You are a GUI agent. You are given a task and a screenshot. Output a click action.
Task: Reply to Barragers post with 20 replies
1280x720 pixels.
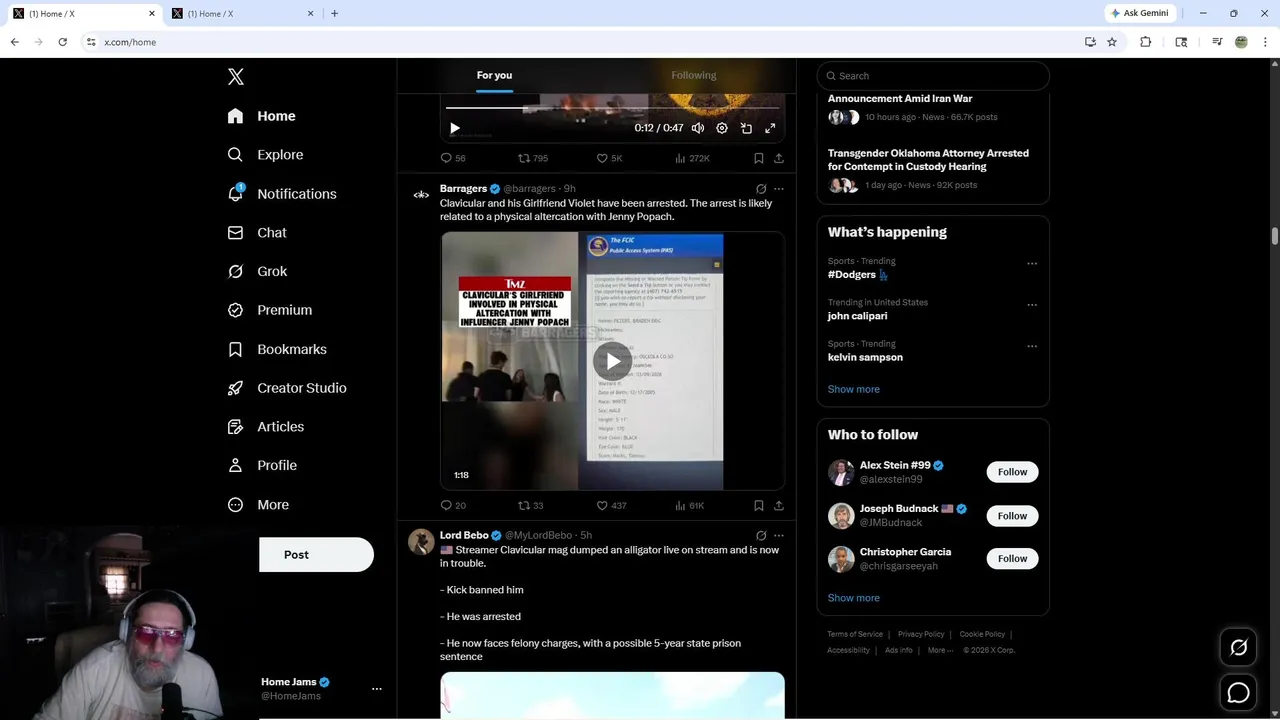tap(453, 506)
